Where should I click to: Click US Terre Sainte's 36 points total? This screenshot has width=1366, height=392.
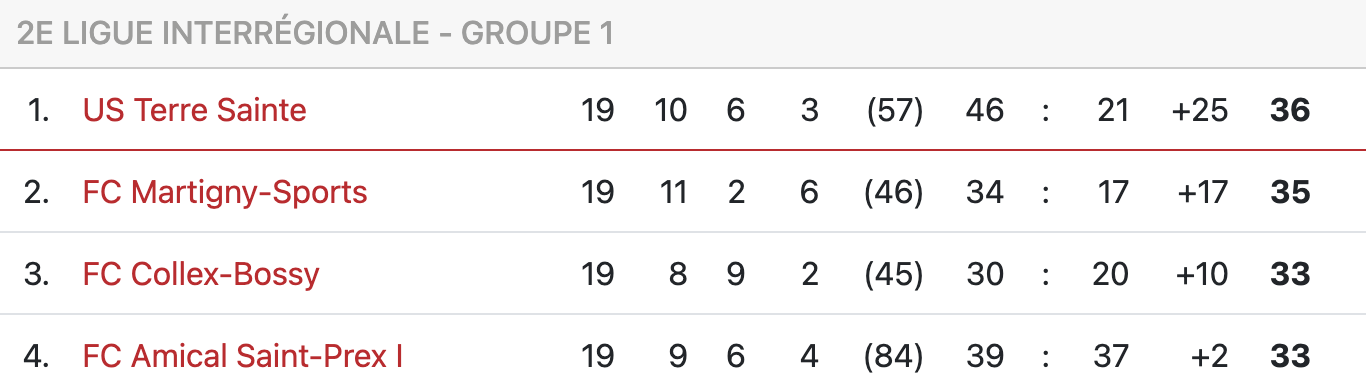click(x=1290, y=109)
